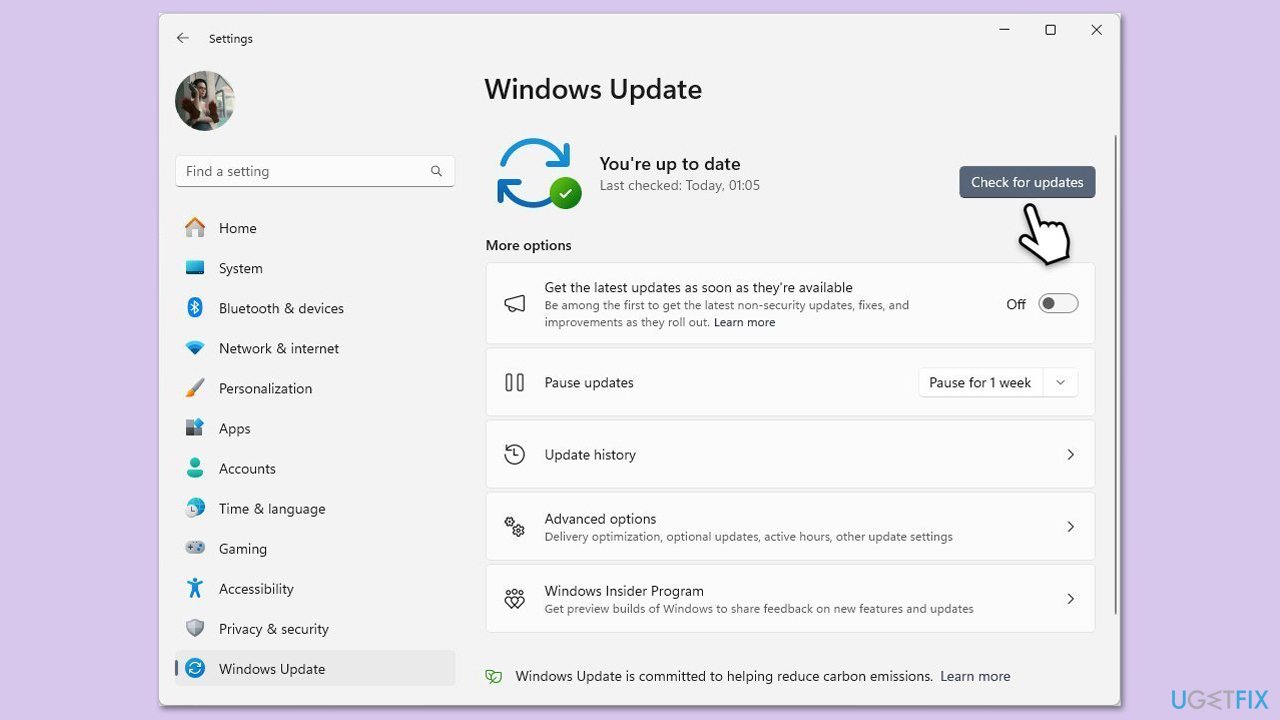Click the Network & internet globe icon
Screen dimensions: 1280x720
tap(196, 348)
